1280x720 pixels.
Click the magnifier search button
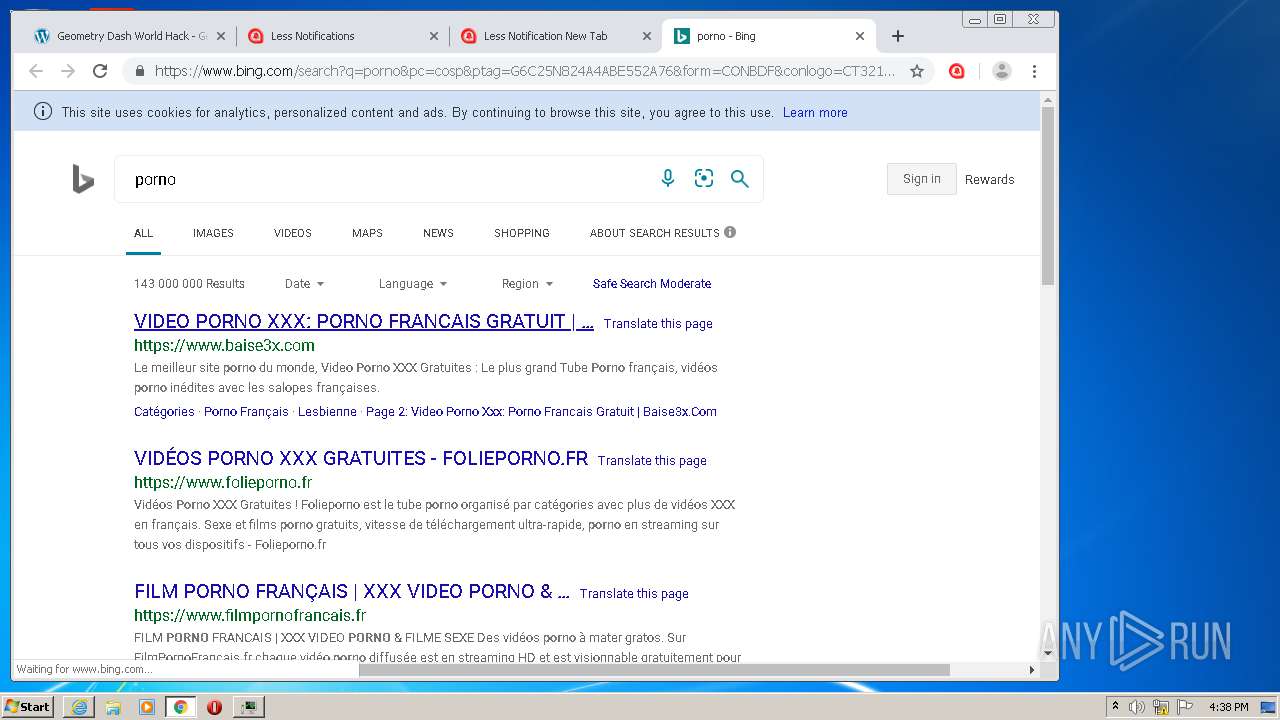pyautogui.click(x=740, y=178)
